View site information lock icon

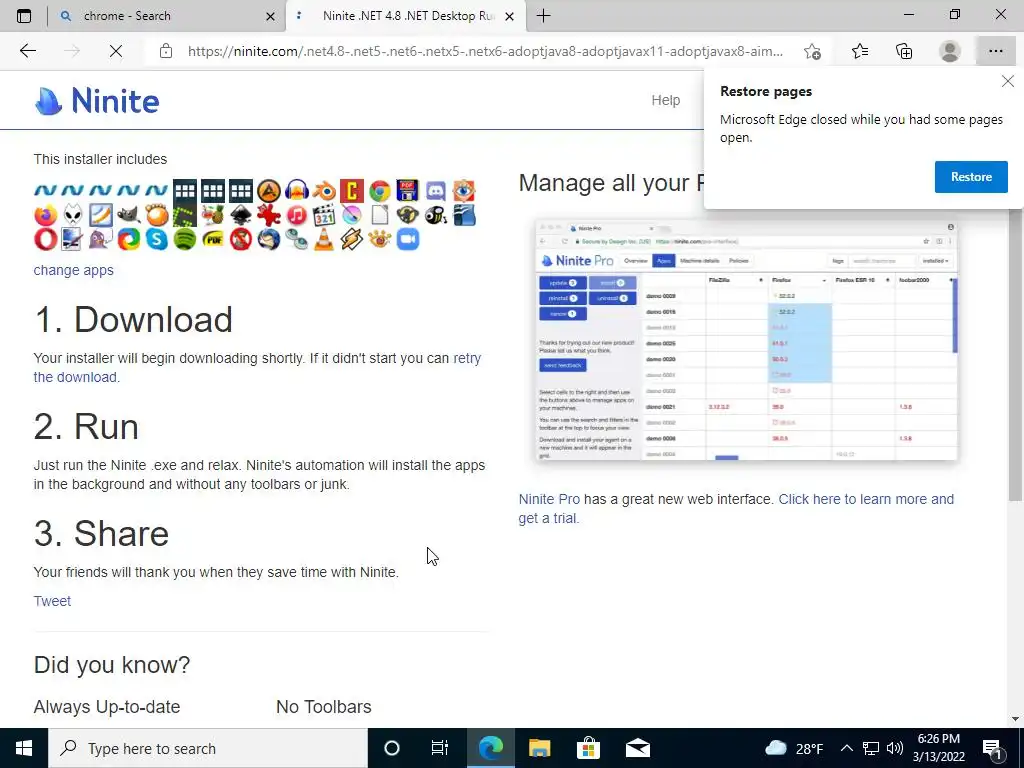[x=166, y=51]
